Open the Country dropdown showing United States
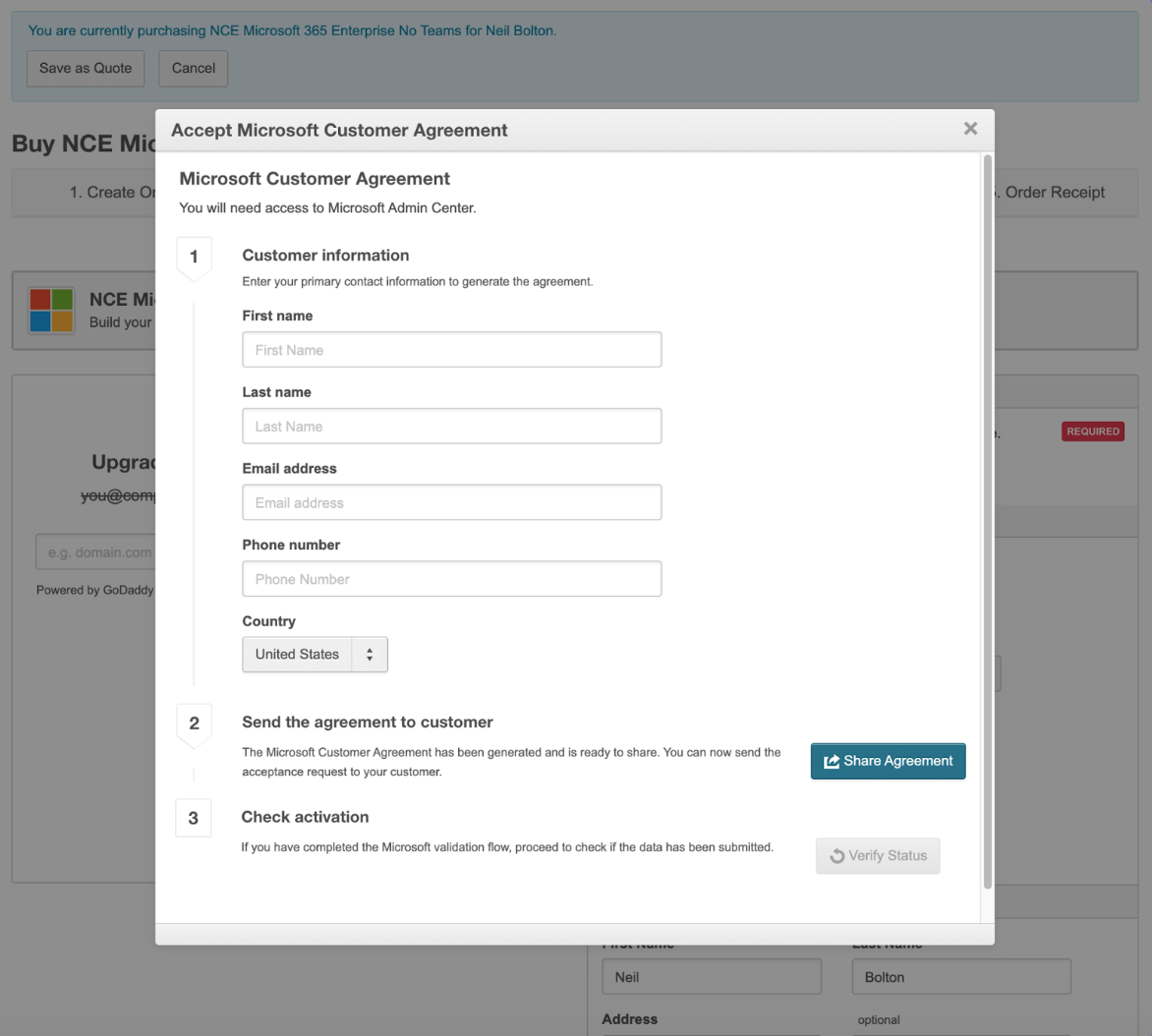1152x1036 pixels. click(315, 655)
